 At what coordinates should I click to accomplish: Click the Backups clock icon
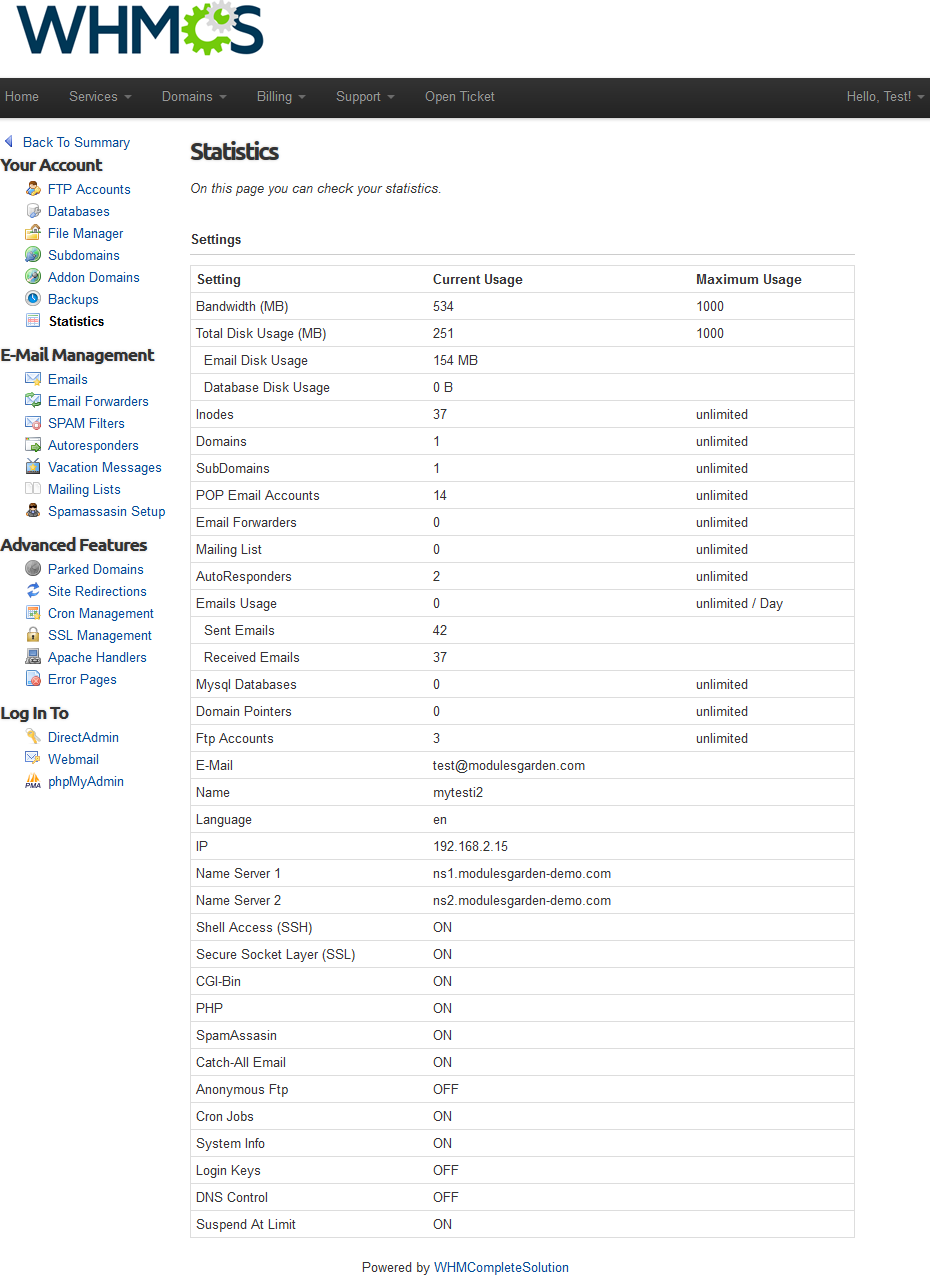click(x=33, y=299)
